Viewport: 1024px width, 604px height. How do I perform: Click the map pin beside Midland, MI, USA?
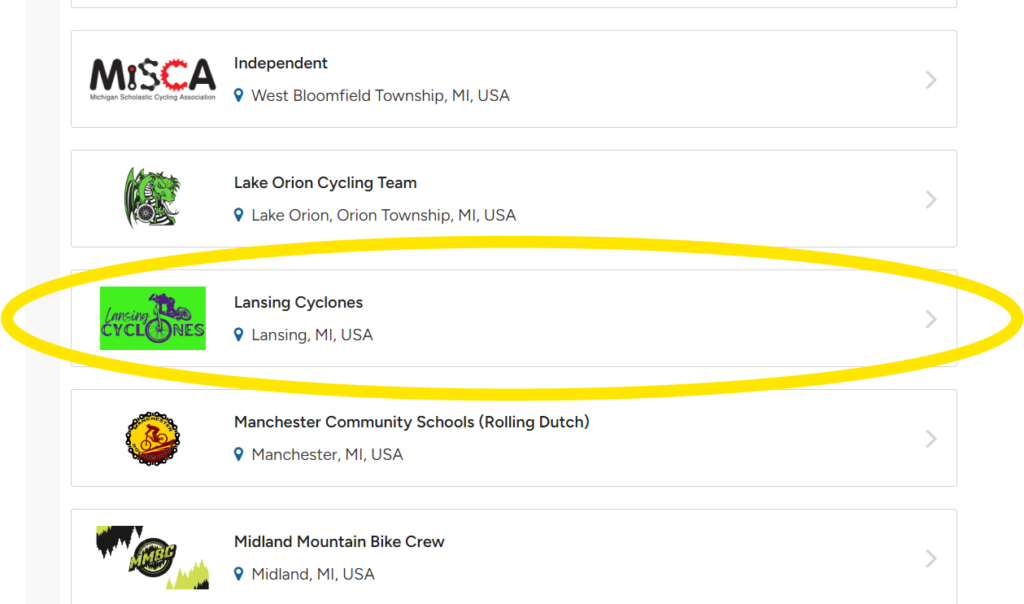(x=238, y=574)
